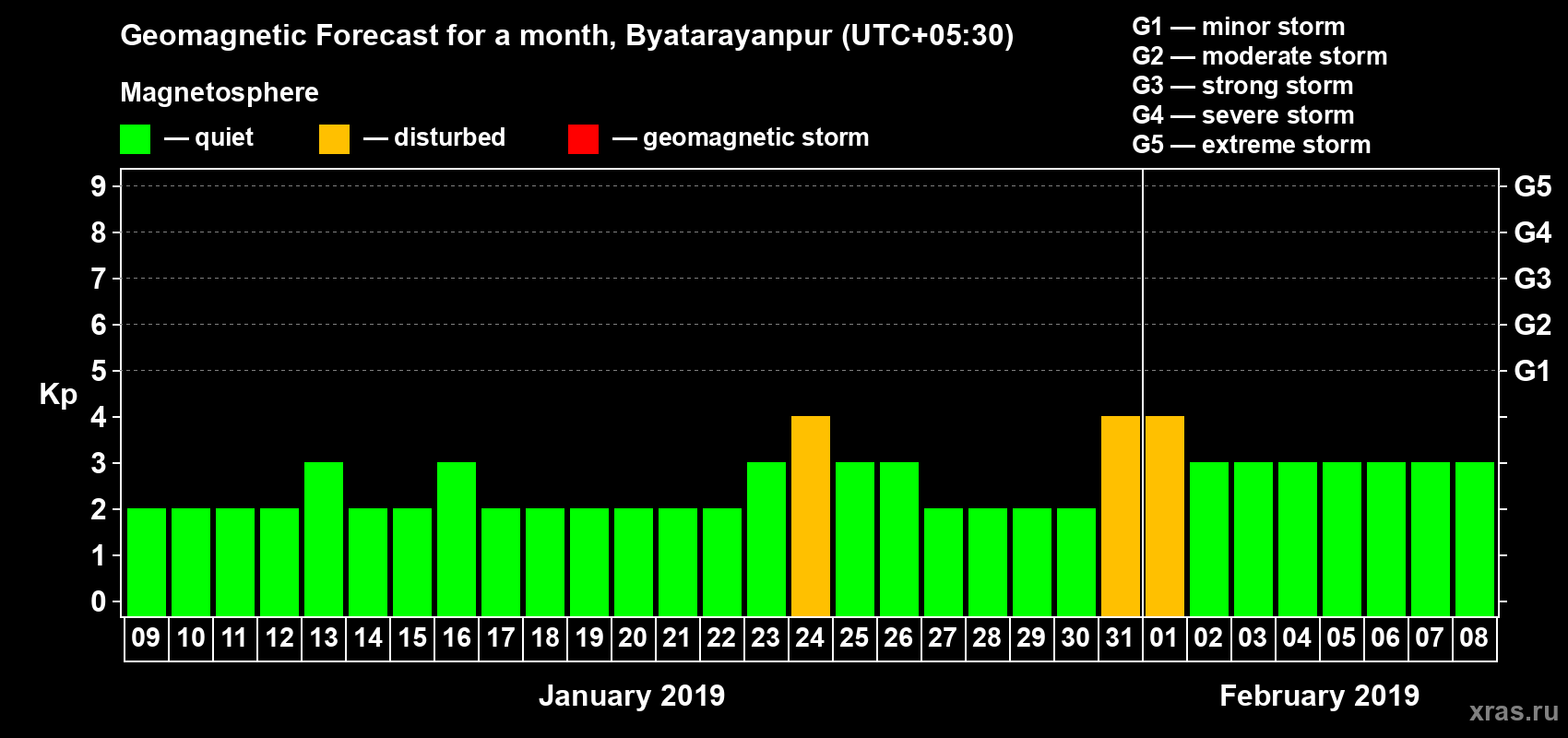Click the date label 18
Image resolution: width=1568 pixels, height=738 pixels.
point(545,637)
